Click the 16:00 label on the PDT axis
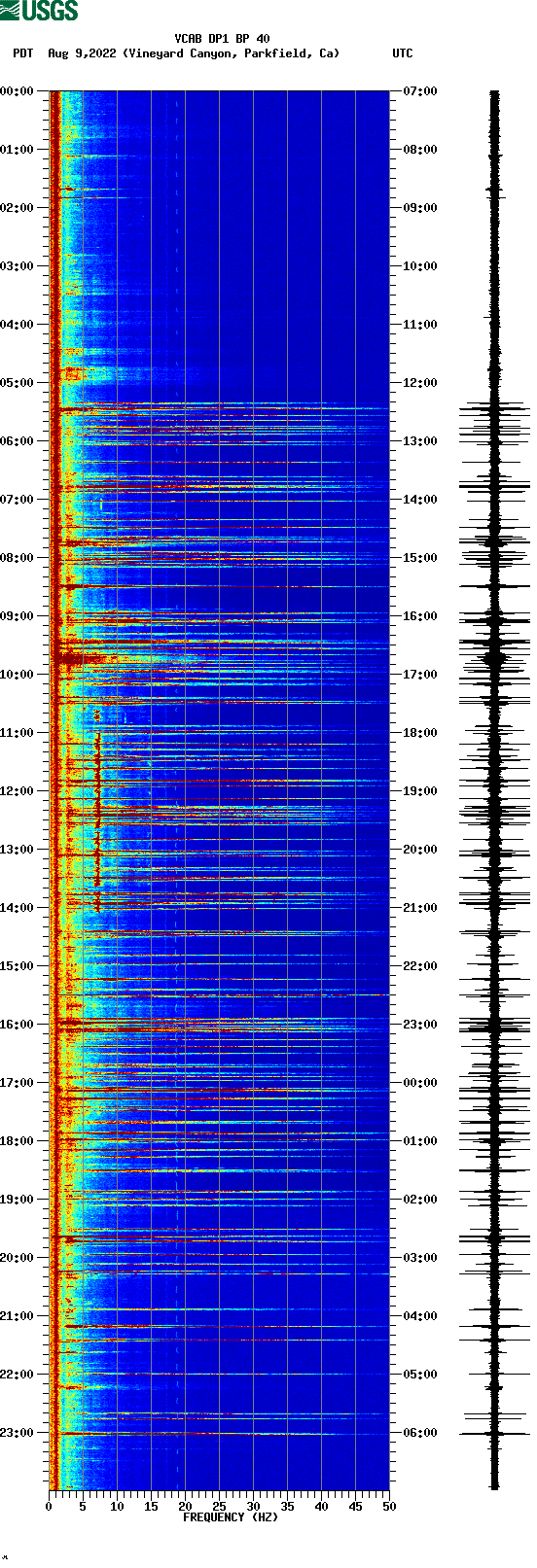The image size is (537, 1568). click(18, 1025)
